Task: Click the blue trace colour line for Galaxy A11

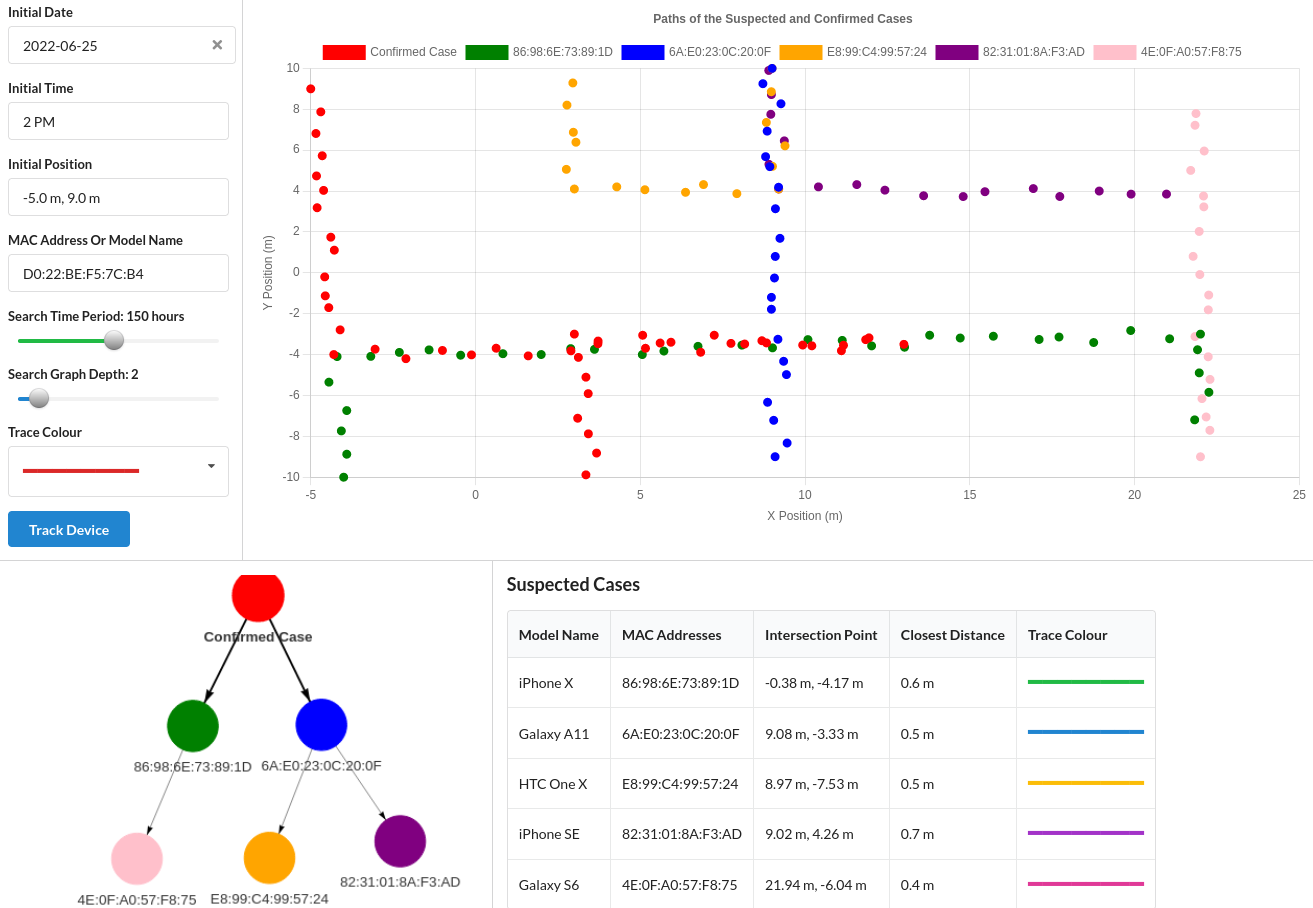Action: click(x=1086, y=732)
